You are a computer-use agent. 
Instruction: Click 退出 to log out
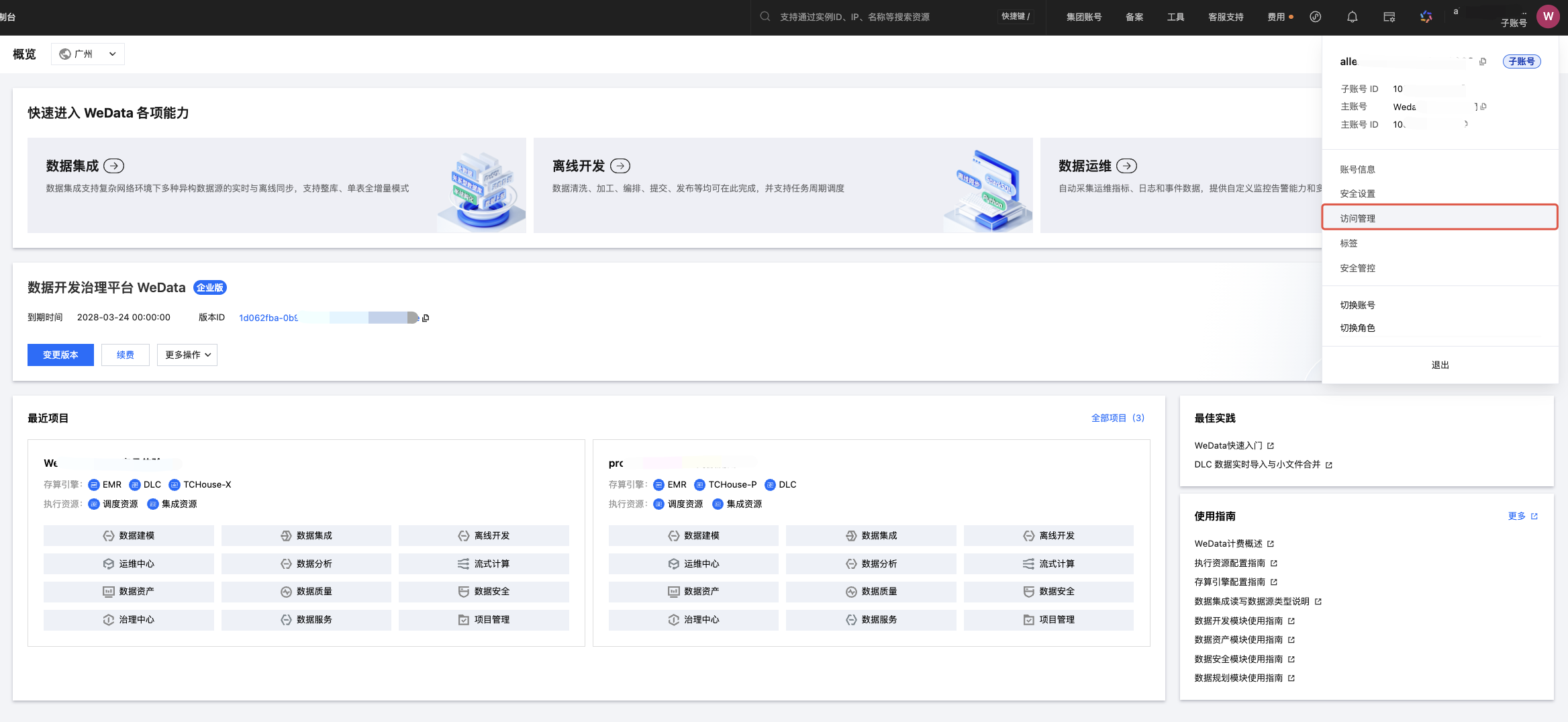pos(1440,365)
